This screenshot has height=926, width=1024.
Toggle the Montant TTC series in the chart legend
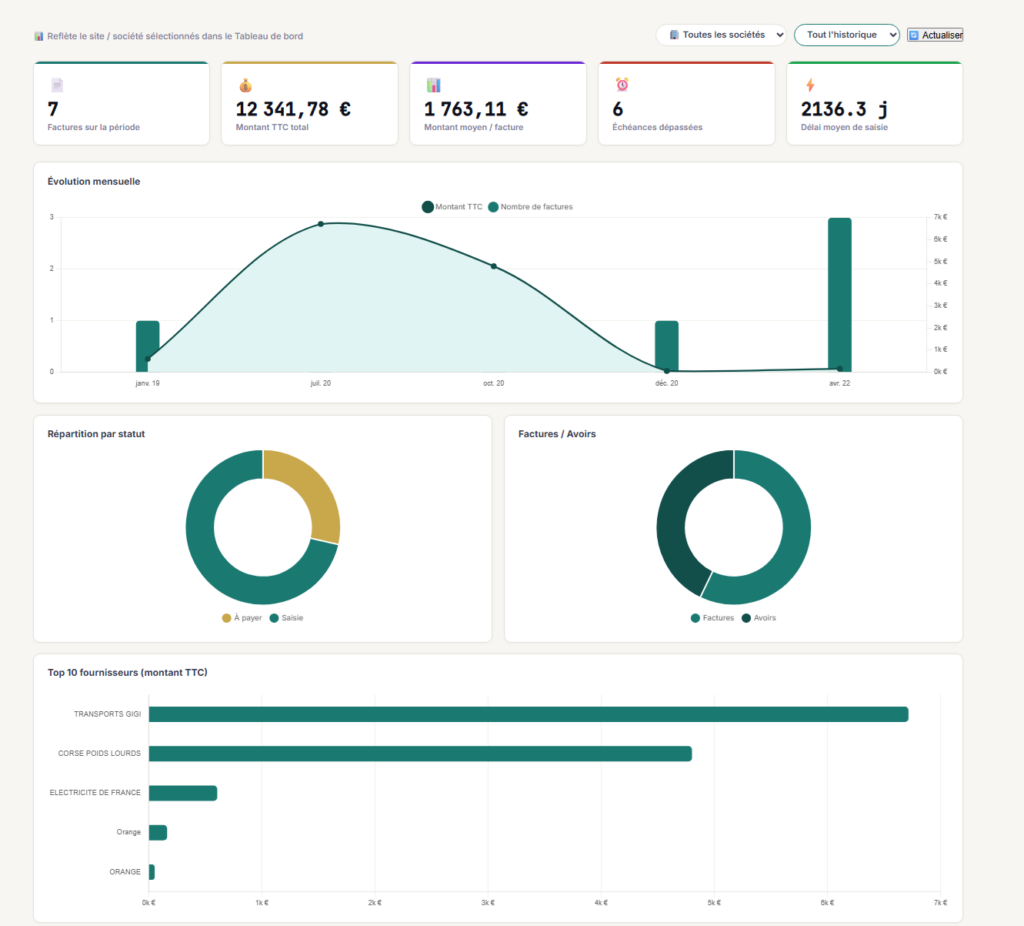452,207
